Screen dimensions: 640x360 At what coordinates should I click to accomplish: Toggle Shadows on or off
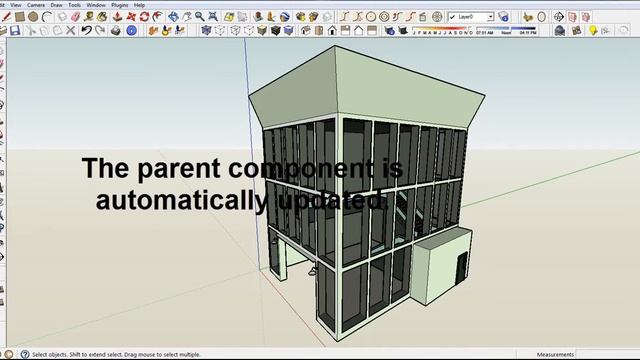tap(403, 31)
